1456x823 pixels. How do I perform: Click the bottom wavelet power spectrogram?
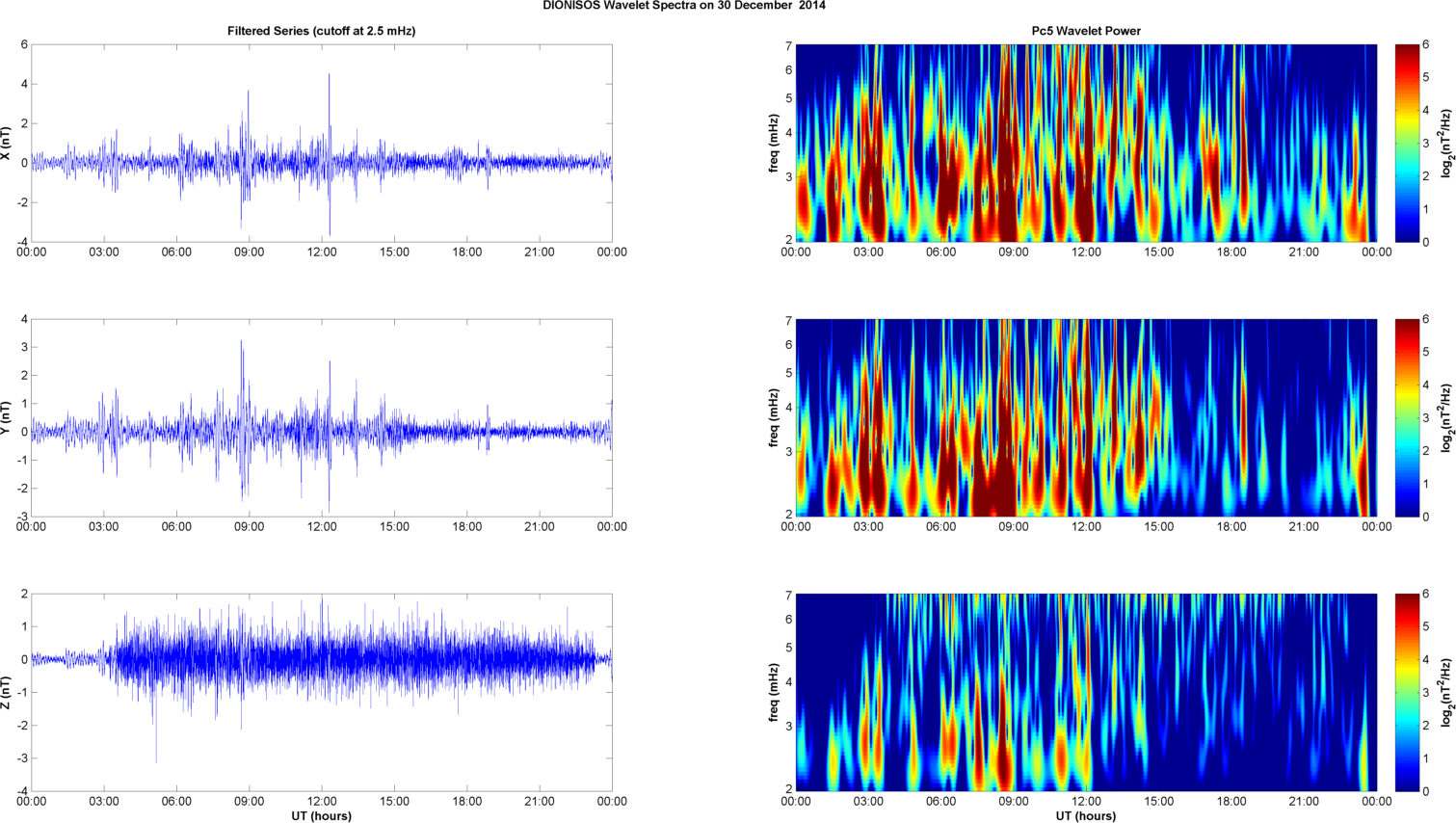coord(1086,692)
